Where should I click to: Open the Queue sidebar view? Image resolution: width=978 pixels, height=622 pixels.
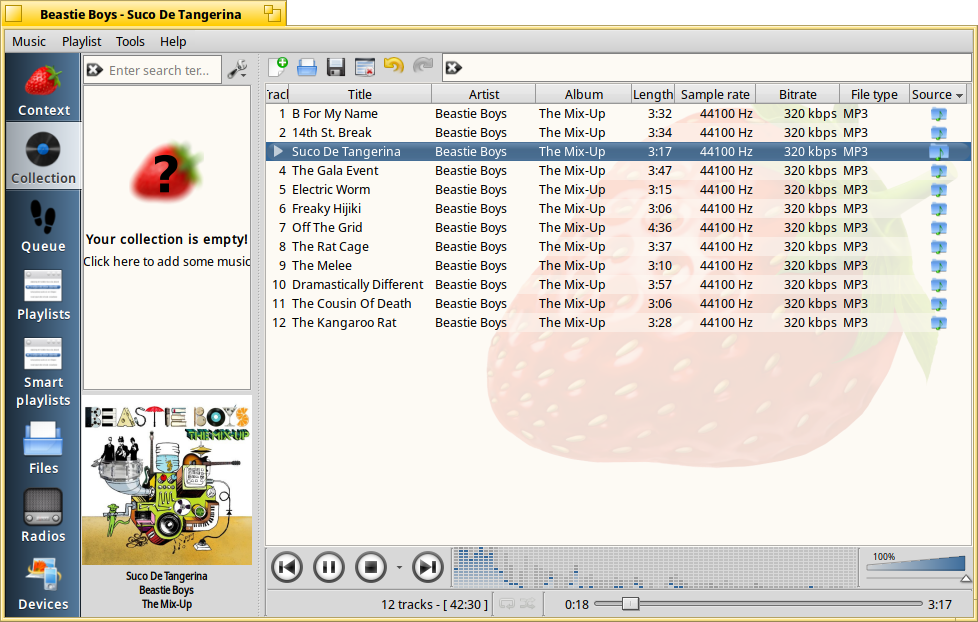(43, 224)
